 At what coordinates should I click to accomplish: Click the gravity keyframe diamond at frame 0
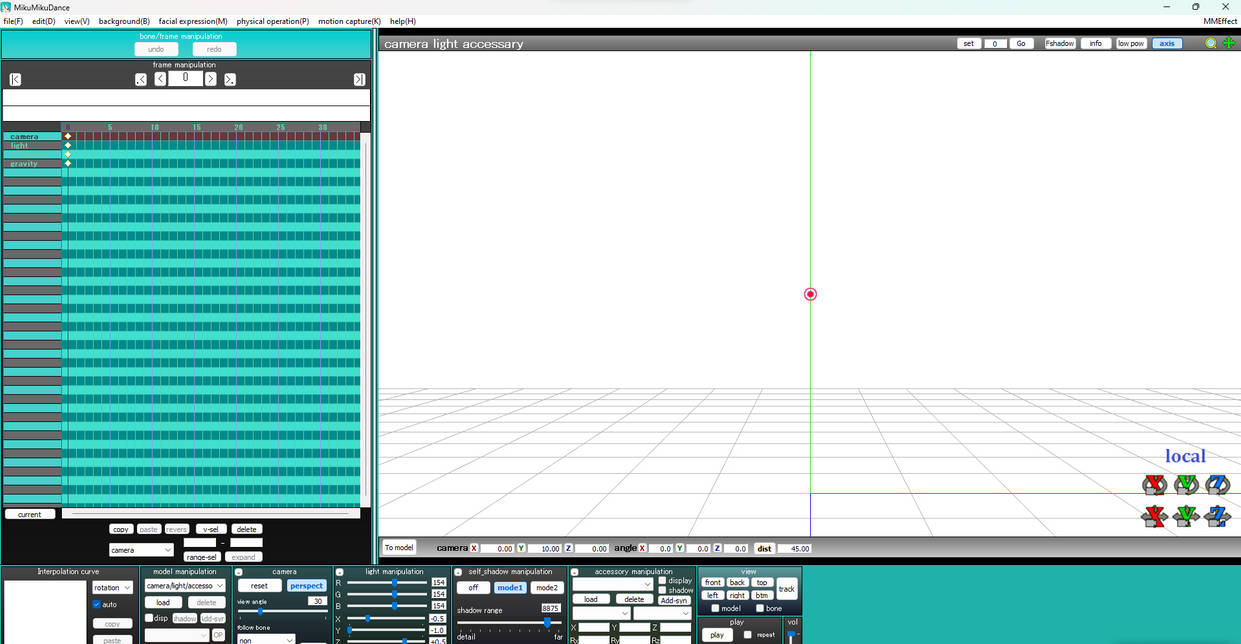[68, 163]
